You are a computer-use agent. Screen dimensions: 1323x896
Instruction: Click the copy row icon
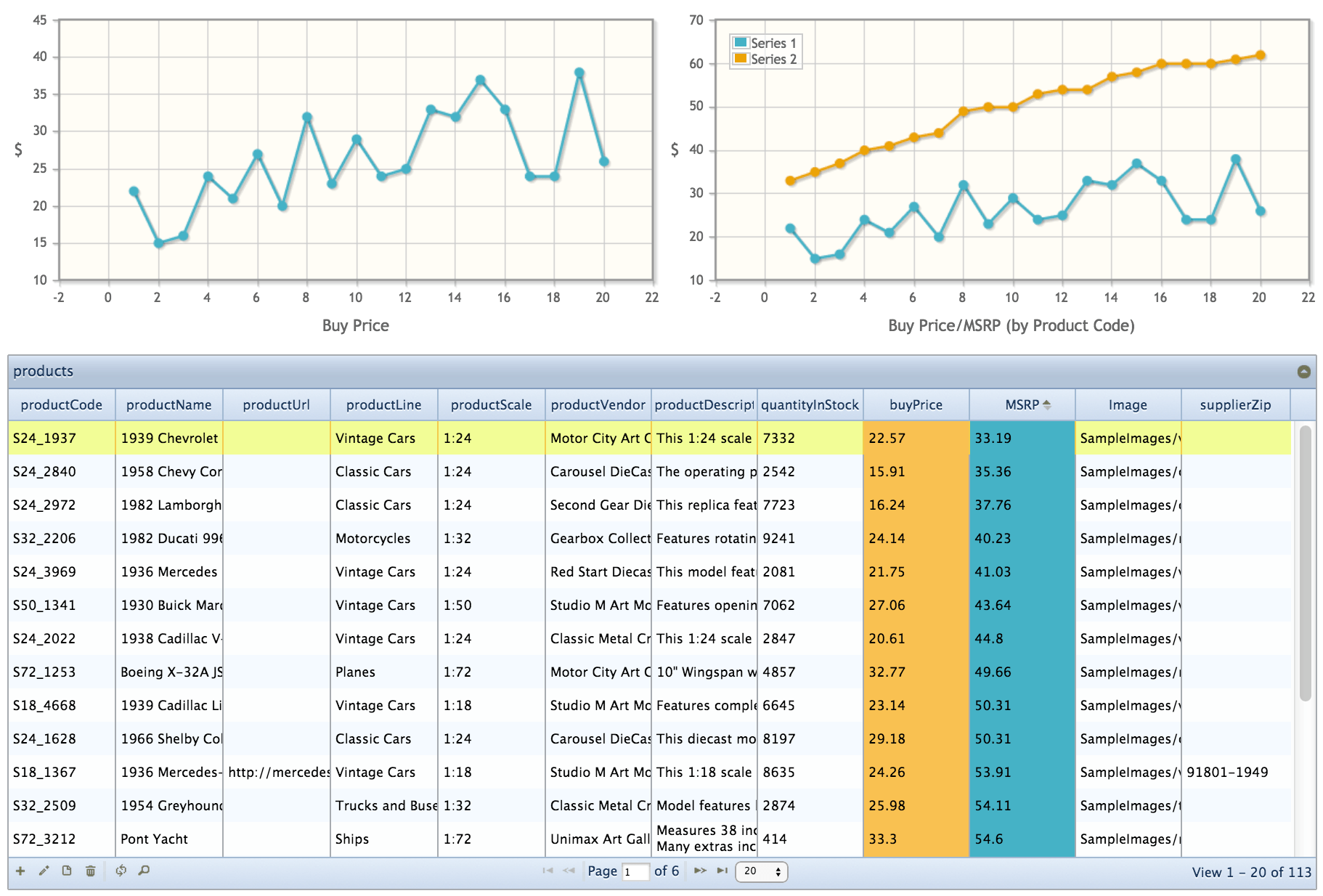[67, 871]
